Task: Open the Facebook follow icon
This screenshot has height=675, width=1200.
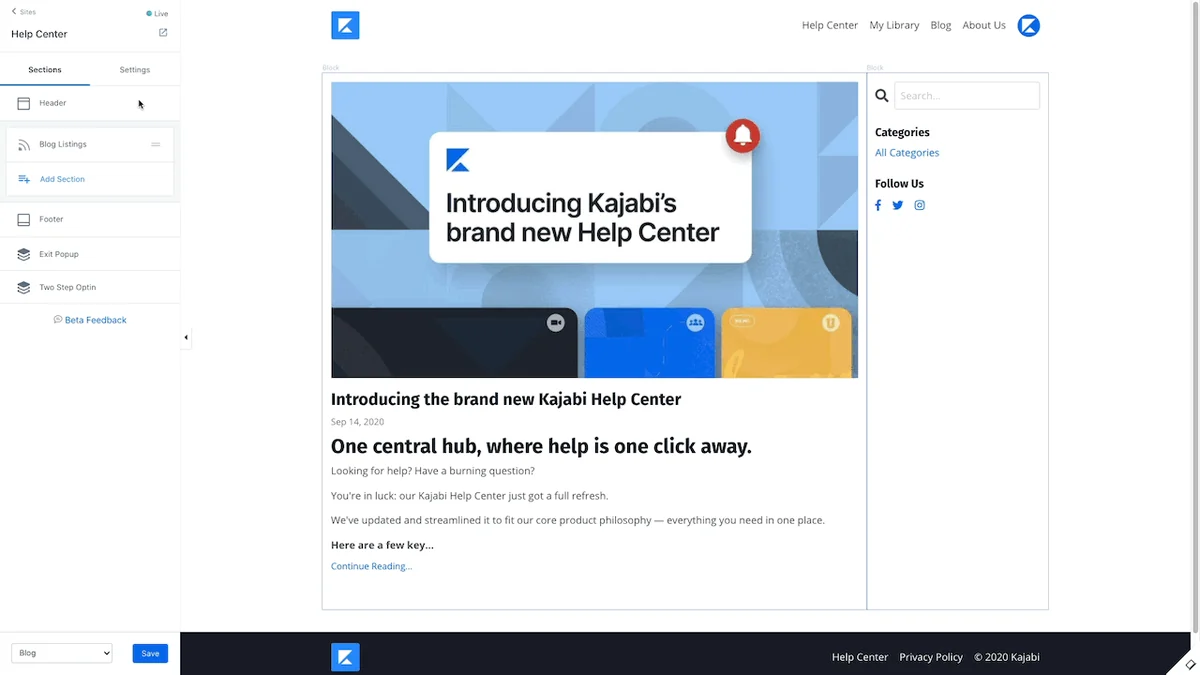Action: click(x=878, y=205)
